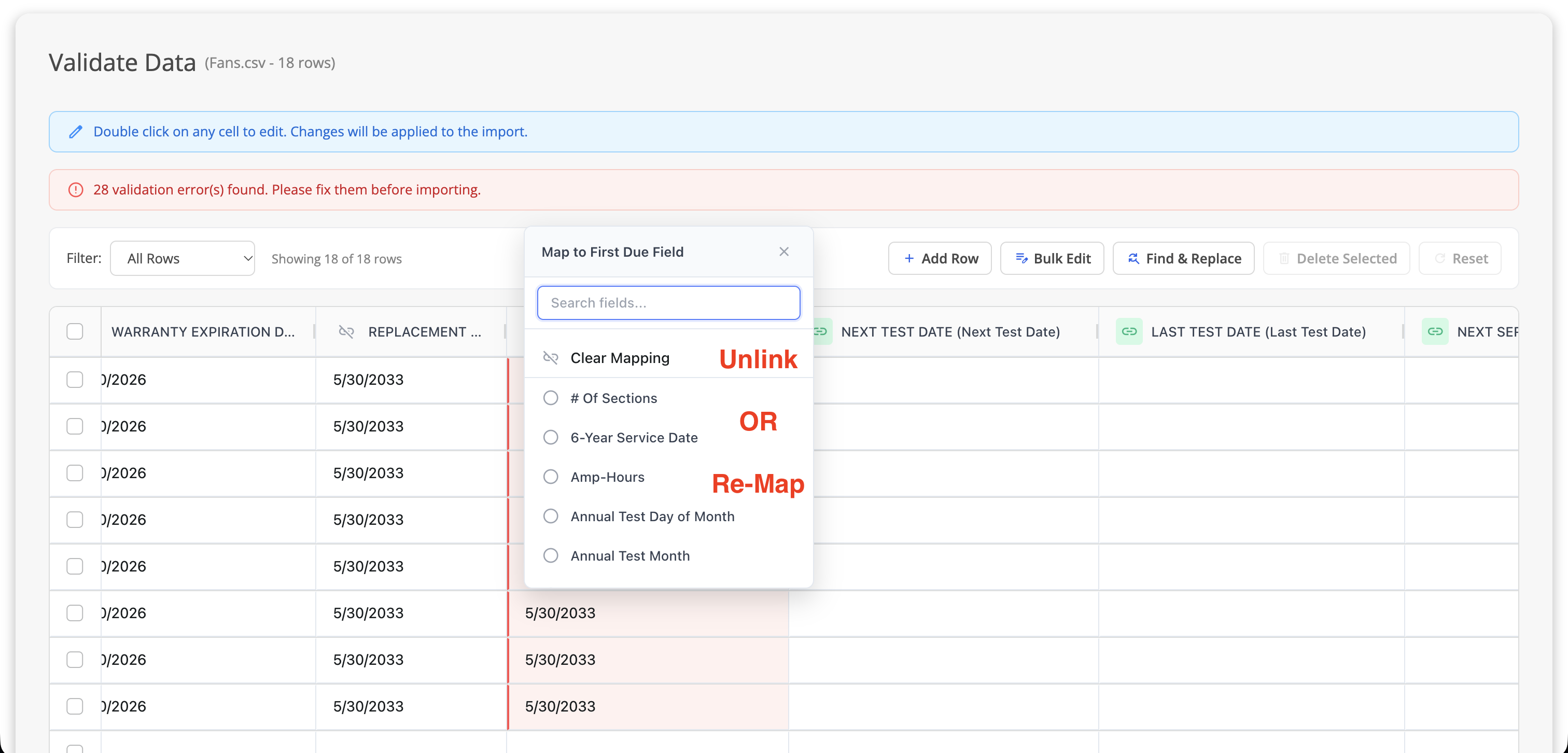Click link icon beside NEXT SER header
The image size is (1568, 753).
[x=1435, y=332]
